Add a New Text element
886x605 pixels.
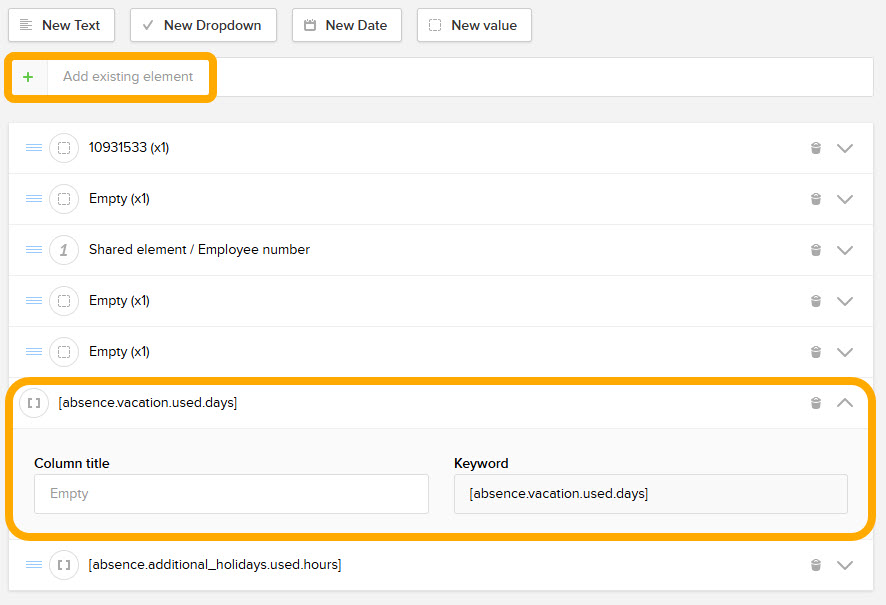click(61, 25)
